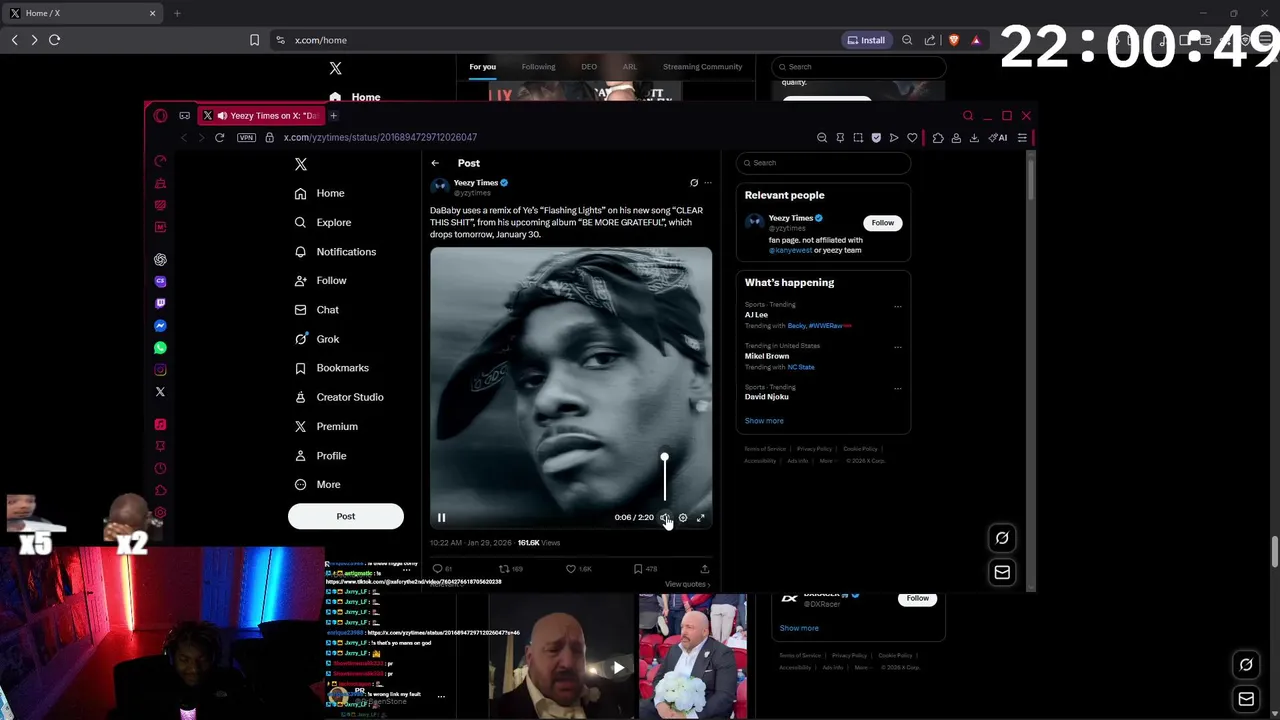Toggle the ad-blocker shield in Opera toolbar

click(876, 138)
